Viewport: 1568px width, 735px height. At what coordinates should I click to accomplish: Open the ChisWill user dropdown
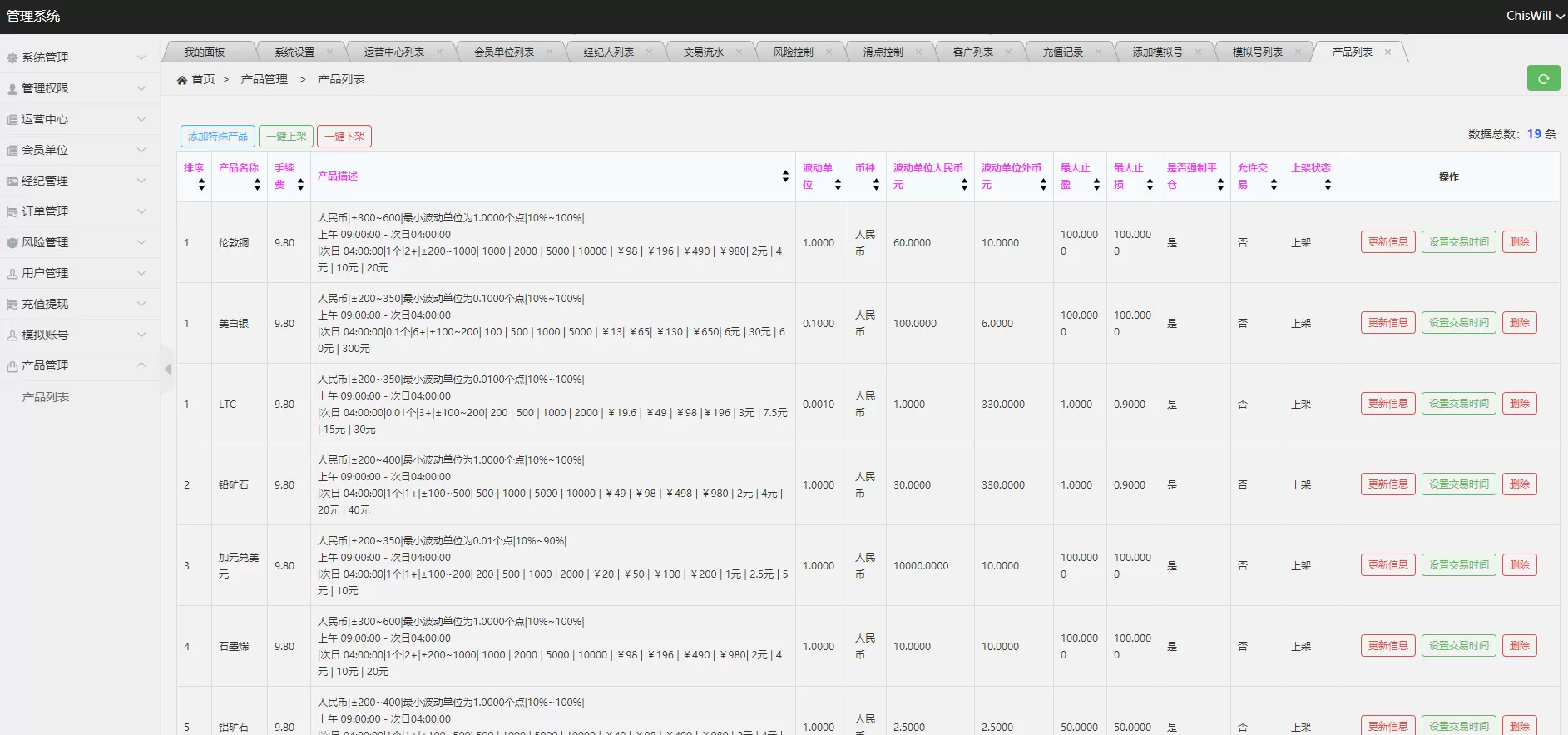1535,16
